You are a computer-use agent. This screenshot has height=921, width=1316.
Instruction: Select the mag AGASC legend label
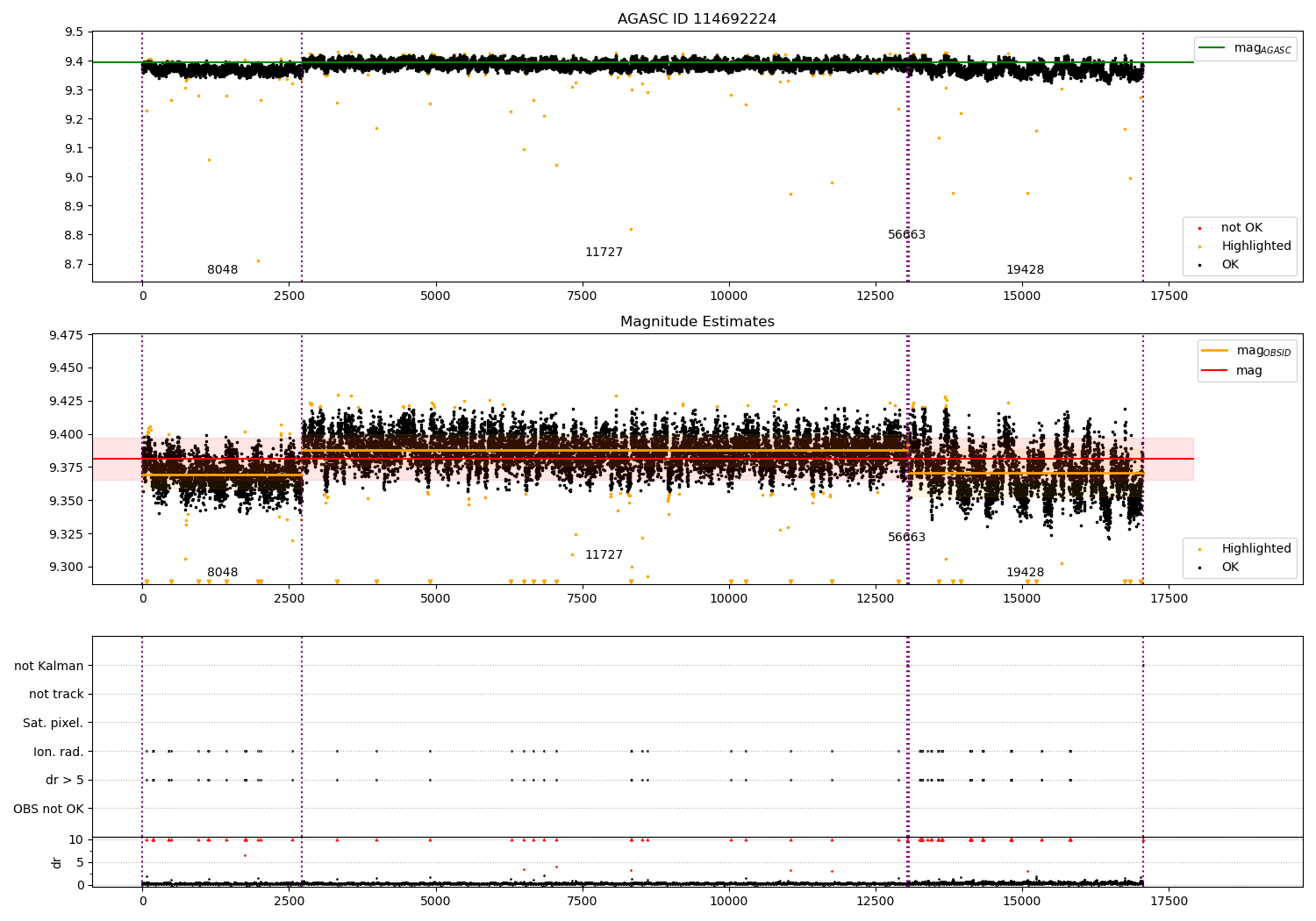[1262, 48]
